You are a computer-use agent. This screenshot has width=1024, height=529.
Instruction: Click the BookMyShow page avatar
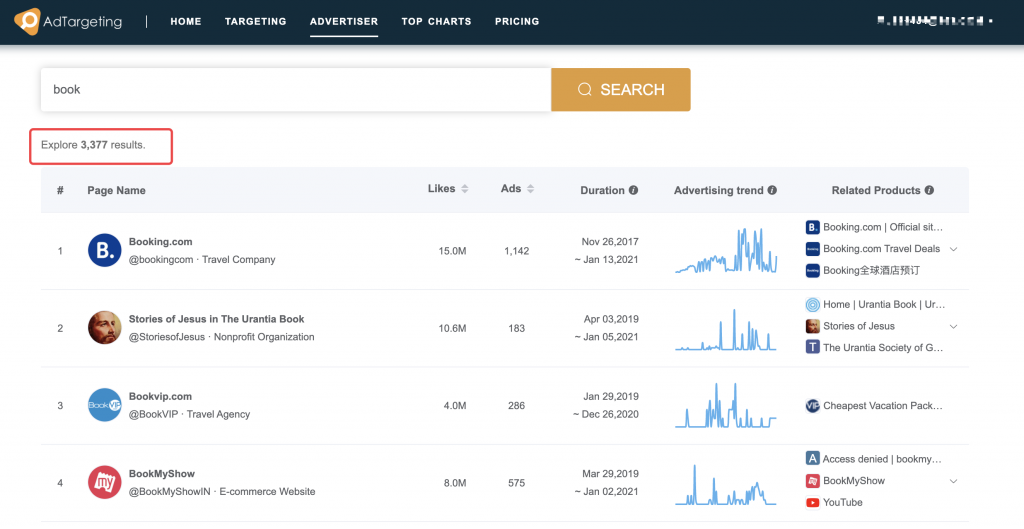tap(104, 483)
